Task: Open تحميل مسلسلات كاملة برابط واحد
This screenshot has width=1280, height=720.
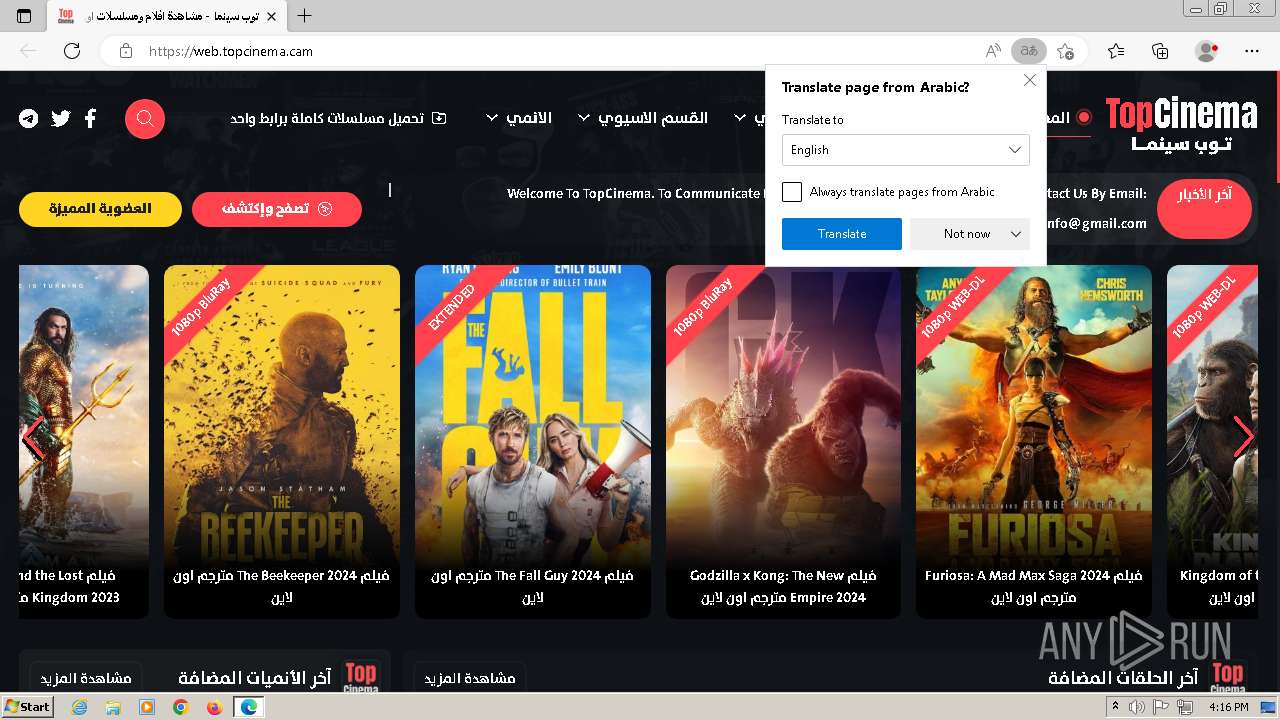Action: point(339,119)
